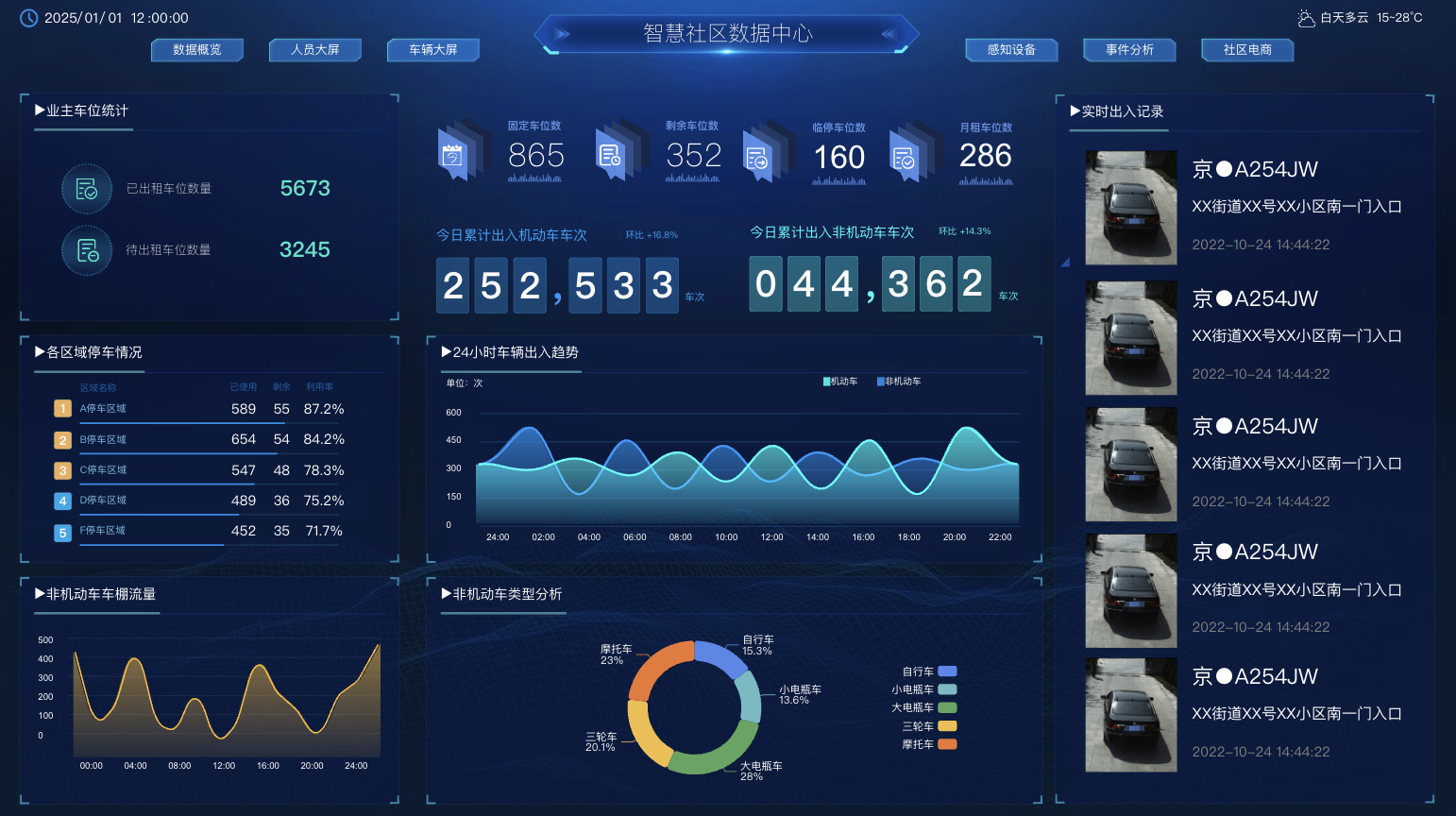The height and width of the screenshot is (816, 1456).
Task: Switch to the 车辆大屏 tab
Action: pyautogui.click(x=432, y=50)
